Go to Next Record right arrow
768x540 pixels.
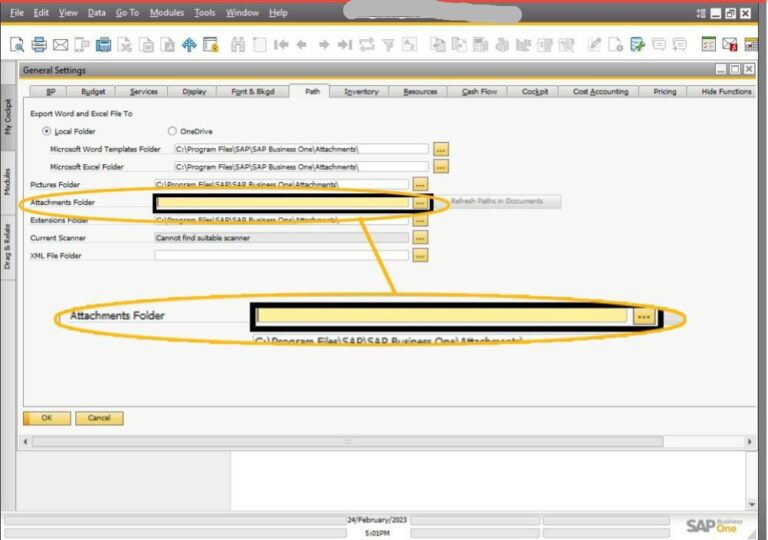point(324,45)
